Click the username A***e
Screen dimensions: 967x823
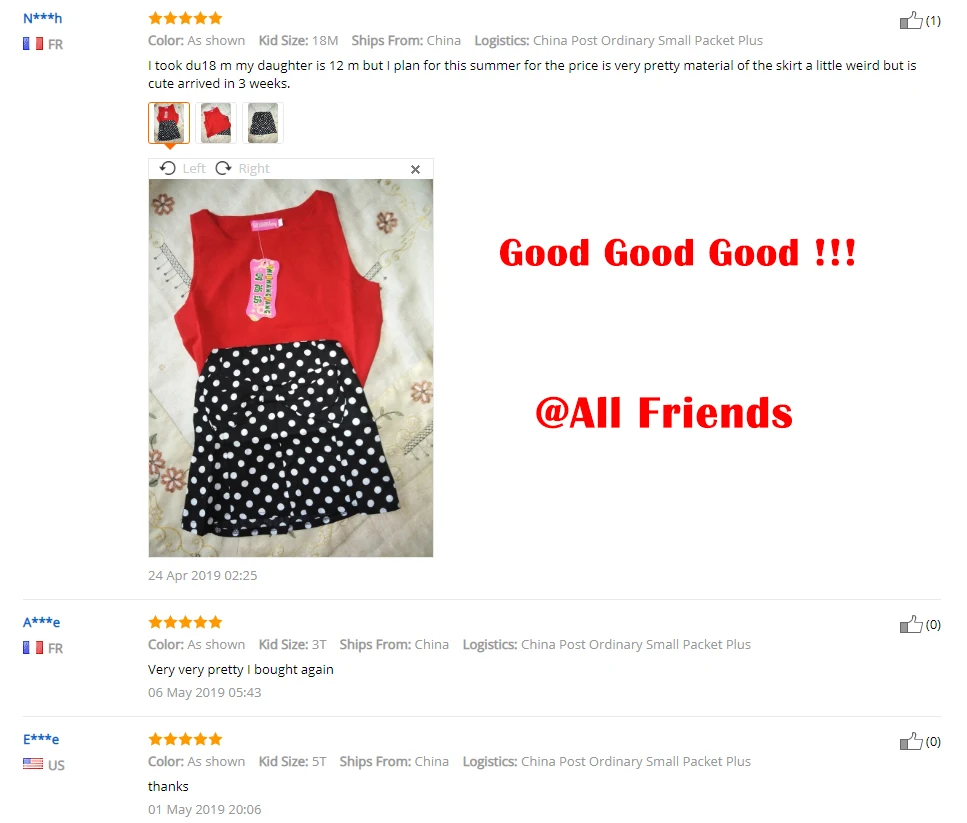tap(41, 622)
